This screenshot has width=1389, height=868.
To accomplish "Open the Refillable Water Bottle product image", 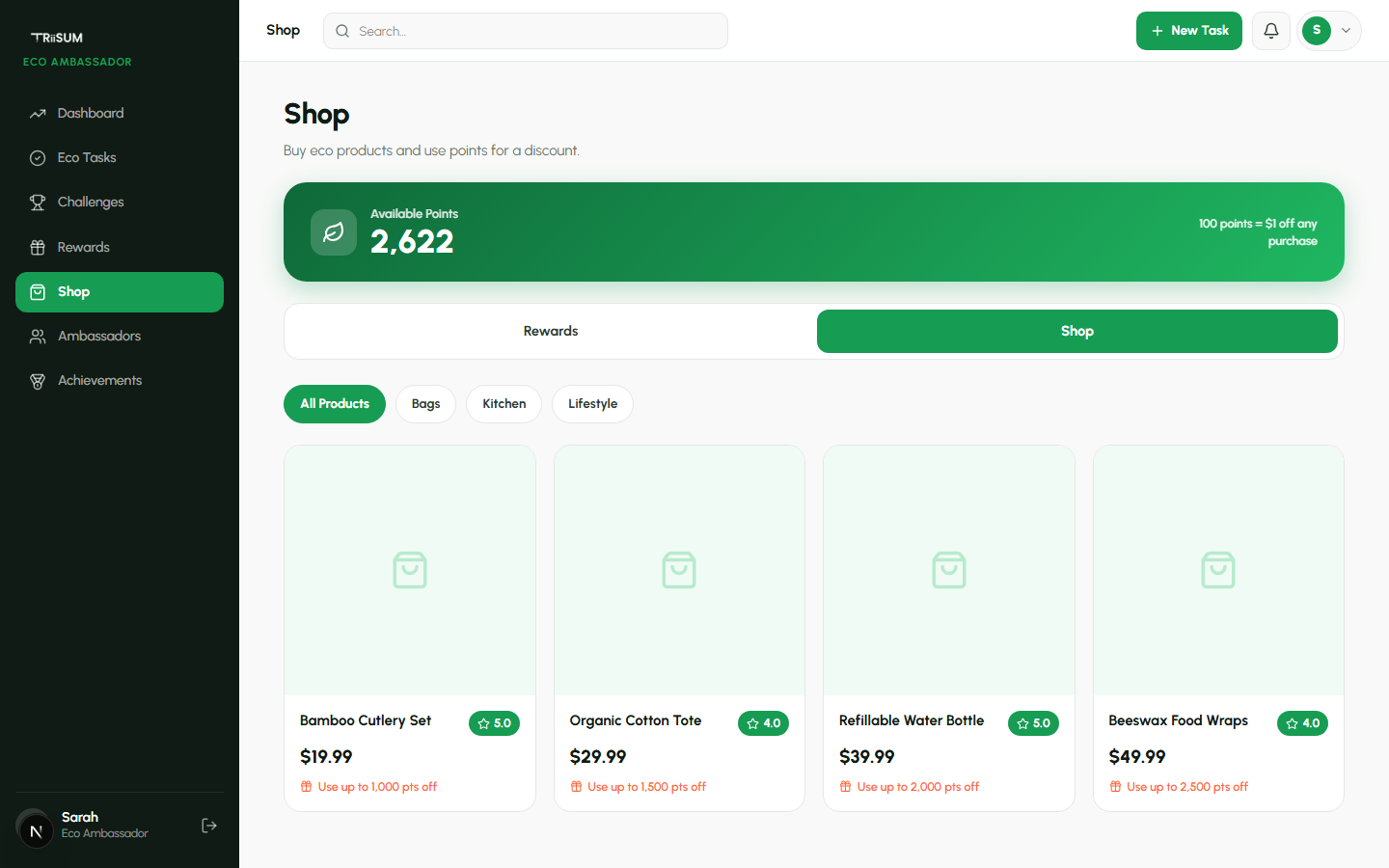I will [949, 570].
